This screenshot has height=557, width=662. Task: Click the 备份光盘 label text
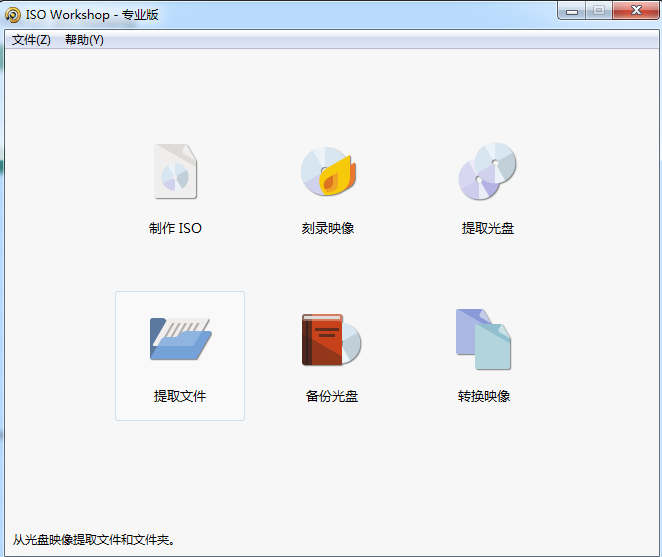coord(332,396)
